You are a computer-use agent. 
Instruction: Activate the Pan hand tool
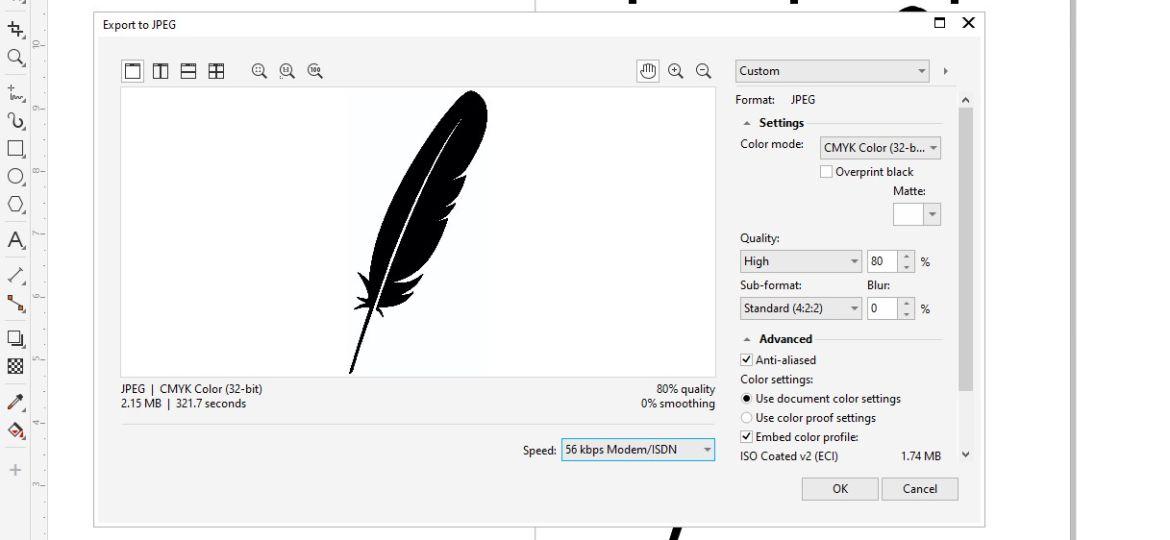648,71
